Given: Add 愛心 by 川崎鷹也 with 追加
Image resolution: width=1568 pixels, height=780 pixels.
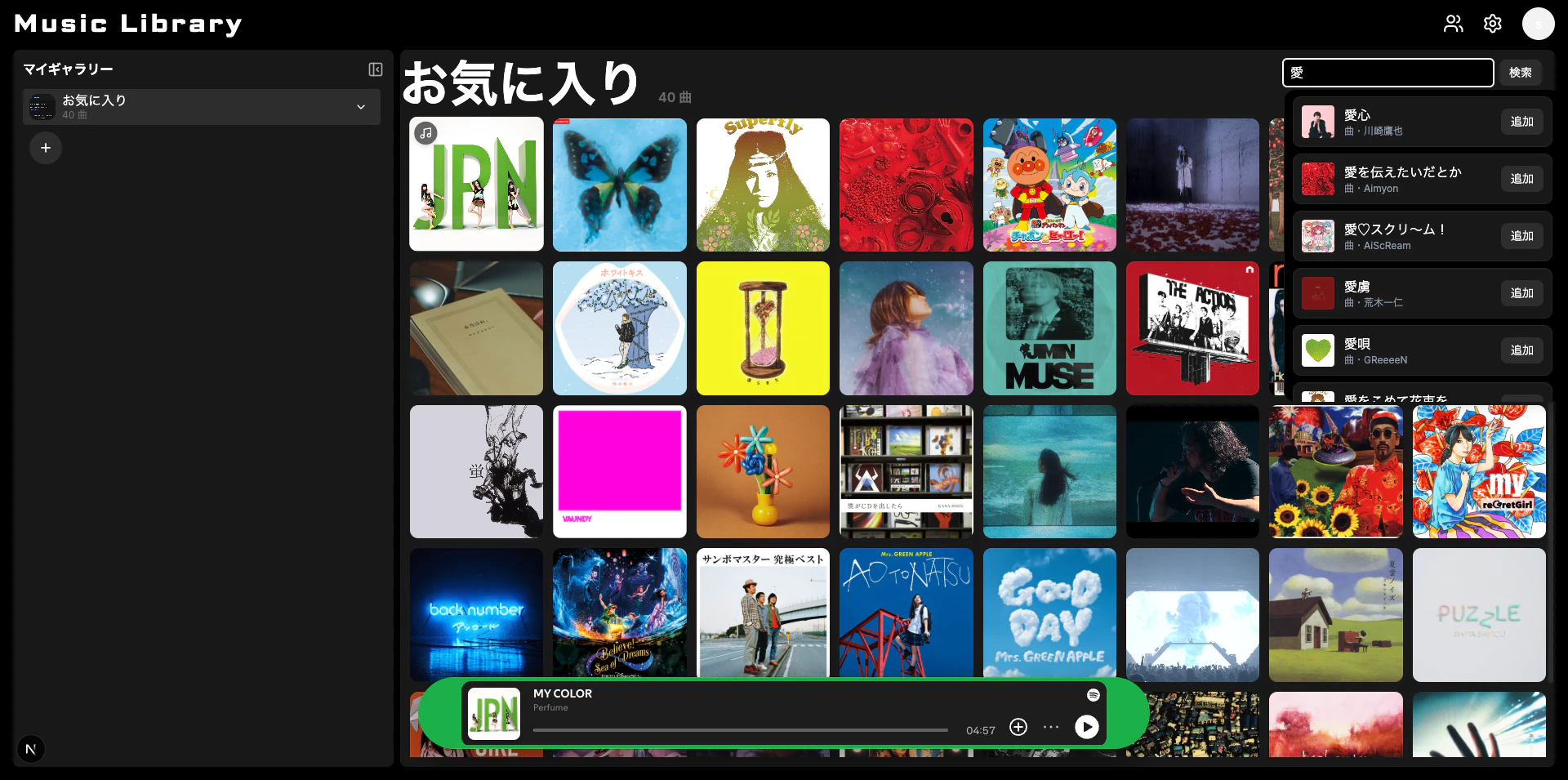Looking at the screenshot, I should (1521, 122).
